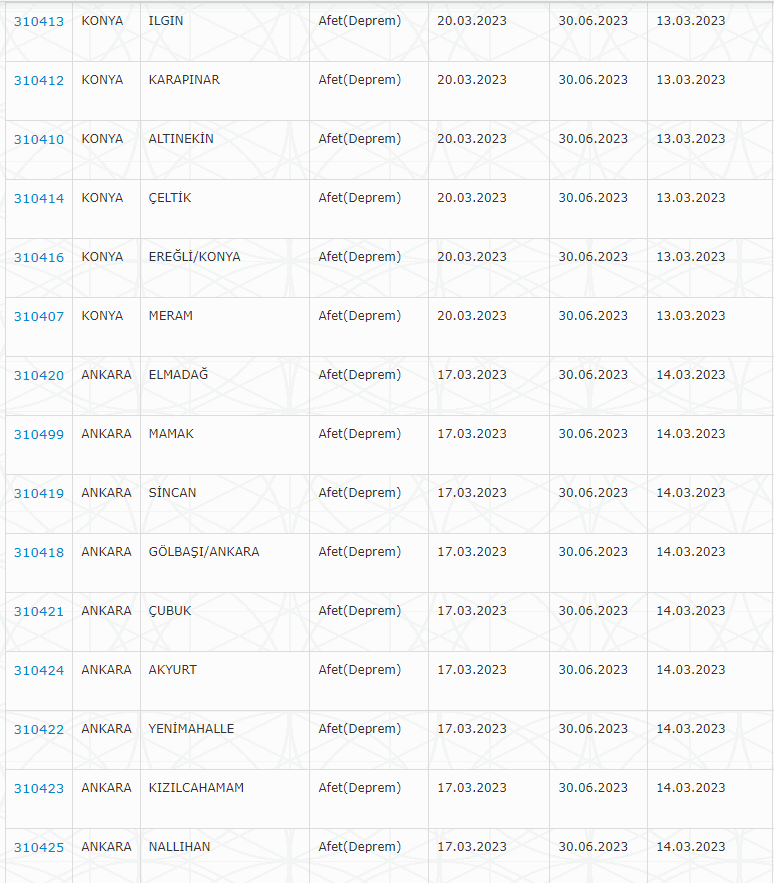Viewport: 774px width, 883px height.
Task: Open entry 310410 for ALTINEKİN
Action: [38, 139]
